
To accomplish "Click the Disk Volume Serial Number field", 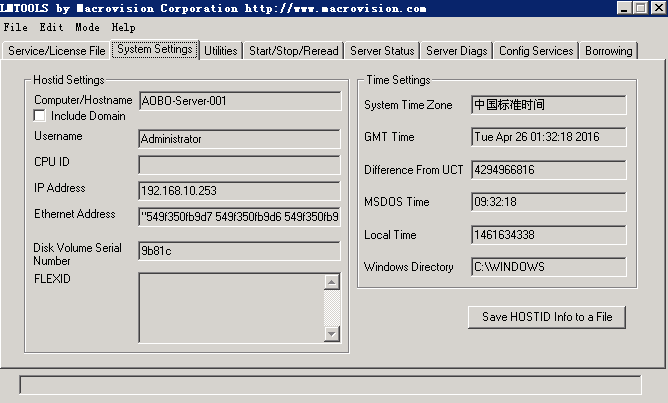I will click(239, 251).
